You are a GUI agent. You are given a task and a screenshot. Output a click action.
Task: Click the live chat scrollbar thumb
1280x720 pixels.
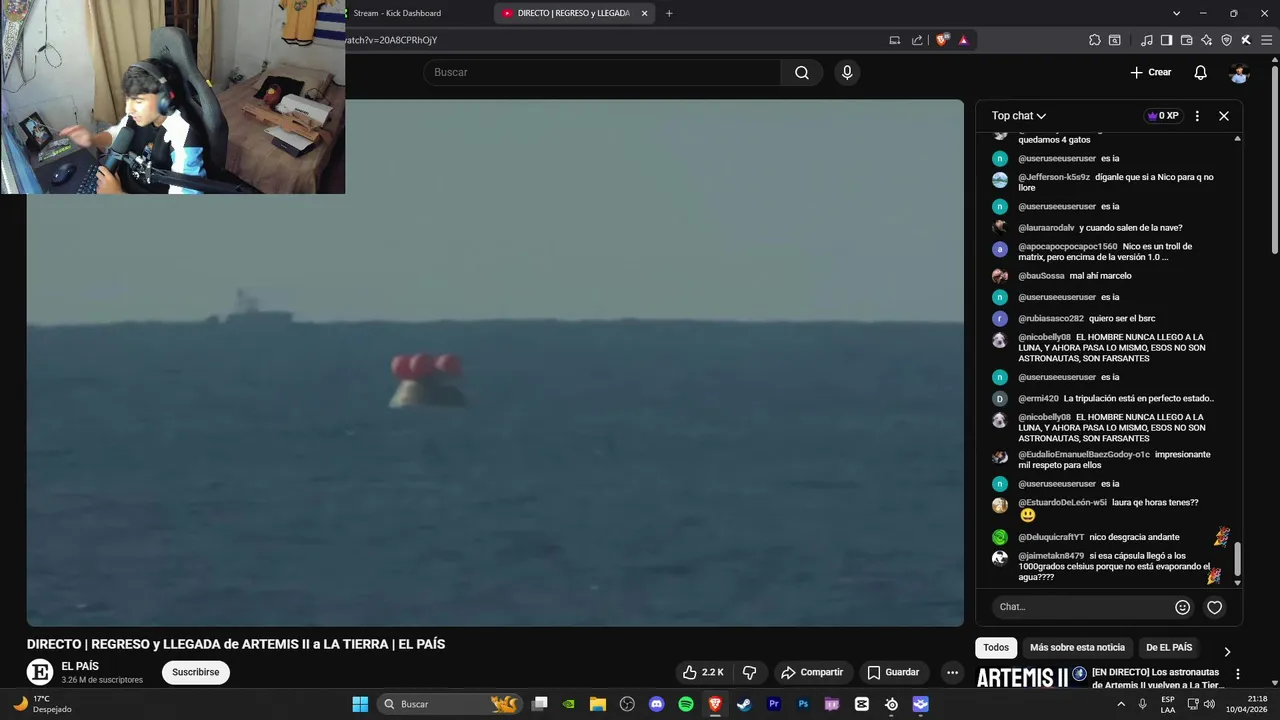tap(1237, 559)
